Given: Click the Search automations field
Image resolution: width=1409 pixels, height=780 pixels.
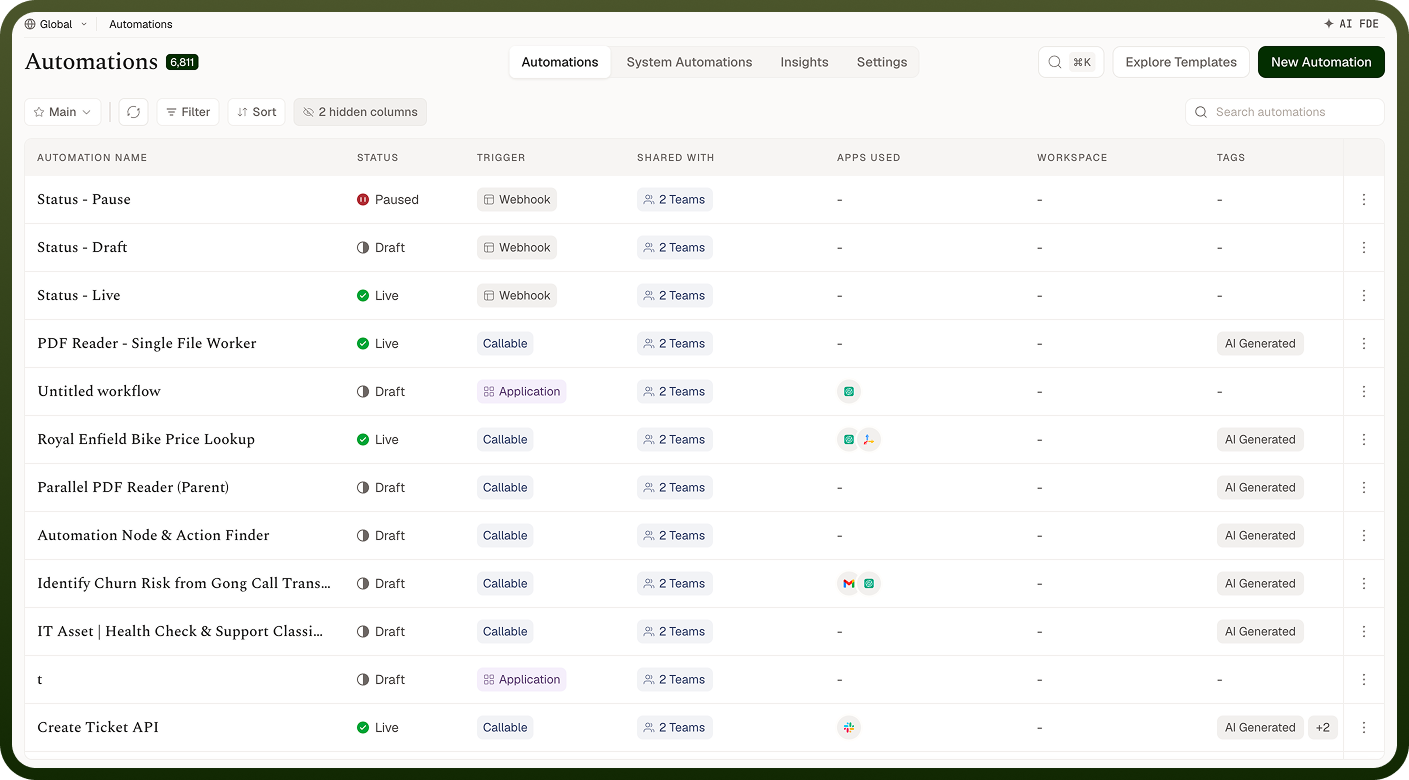Looking at the screenshot, I should [1285, 112].
